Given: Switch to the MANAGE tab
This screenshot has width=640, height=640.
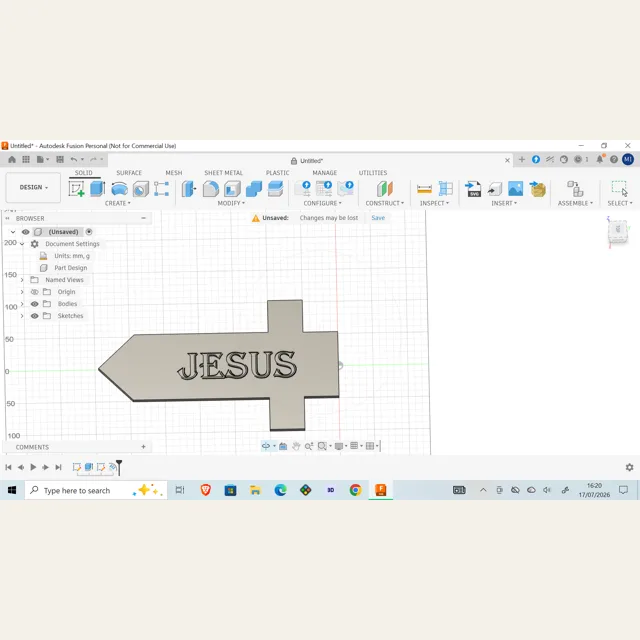Looking at the screenshot, I should click(x=325, y=173).
